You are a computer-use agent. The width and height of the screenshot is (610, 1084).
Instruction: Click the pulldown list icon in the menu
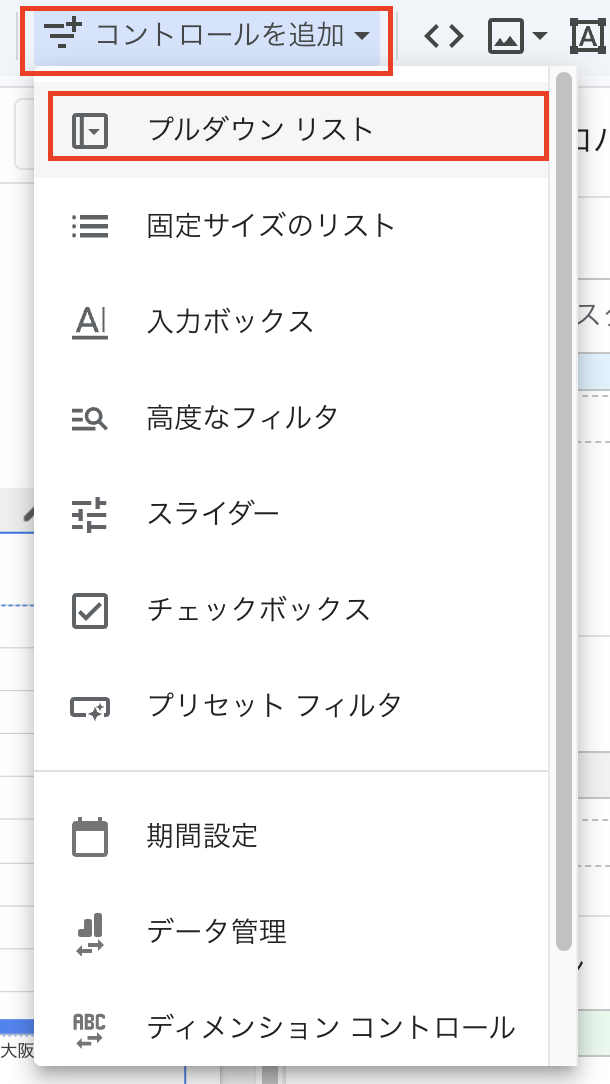pos(90,130)
